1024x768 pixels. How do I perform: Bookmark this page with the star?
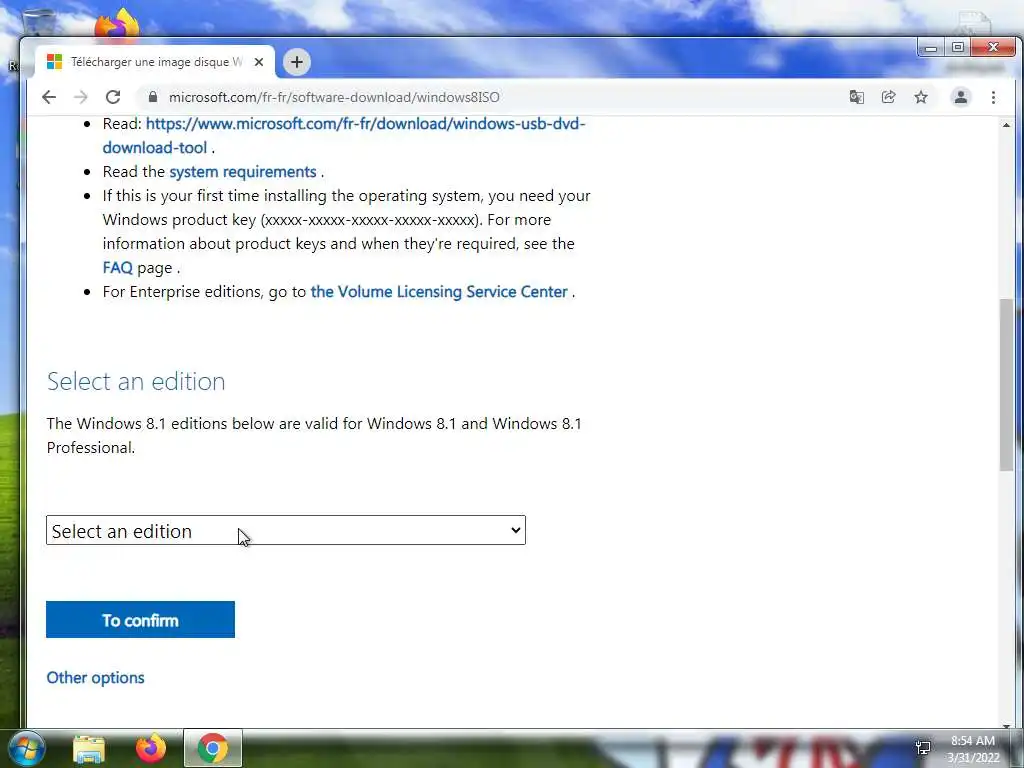click(921, 97)
